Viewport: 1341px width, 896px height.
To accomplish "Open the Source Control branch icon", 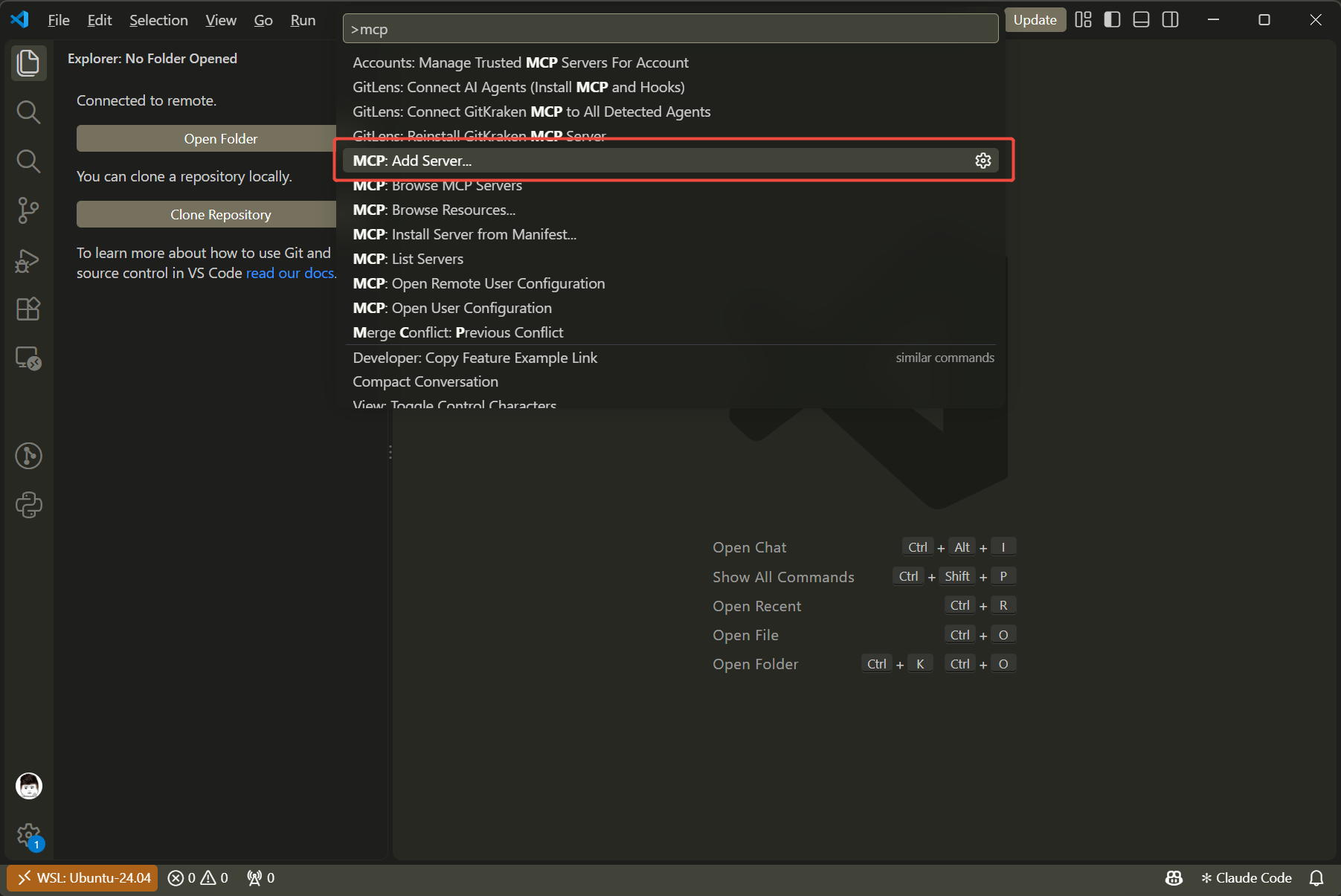I will 28,210.
